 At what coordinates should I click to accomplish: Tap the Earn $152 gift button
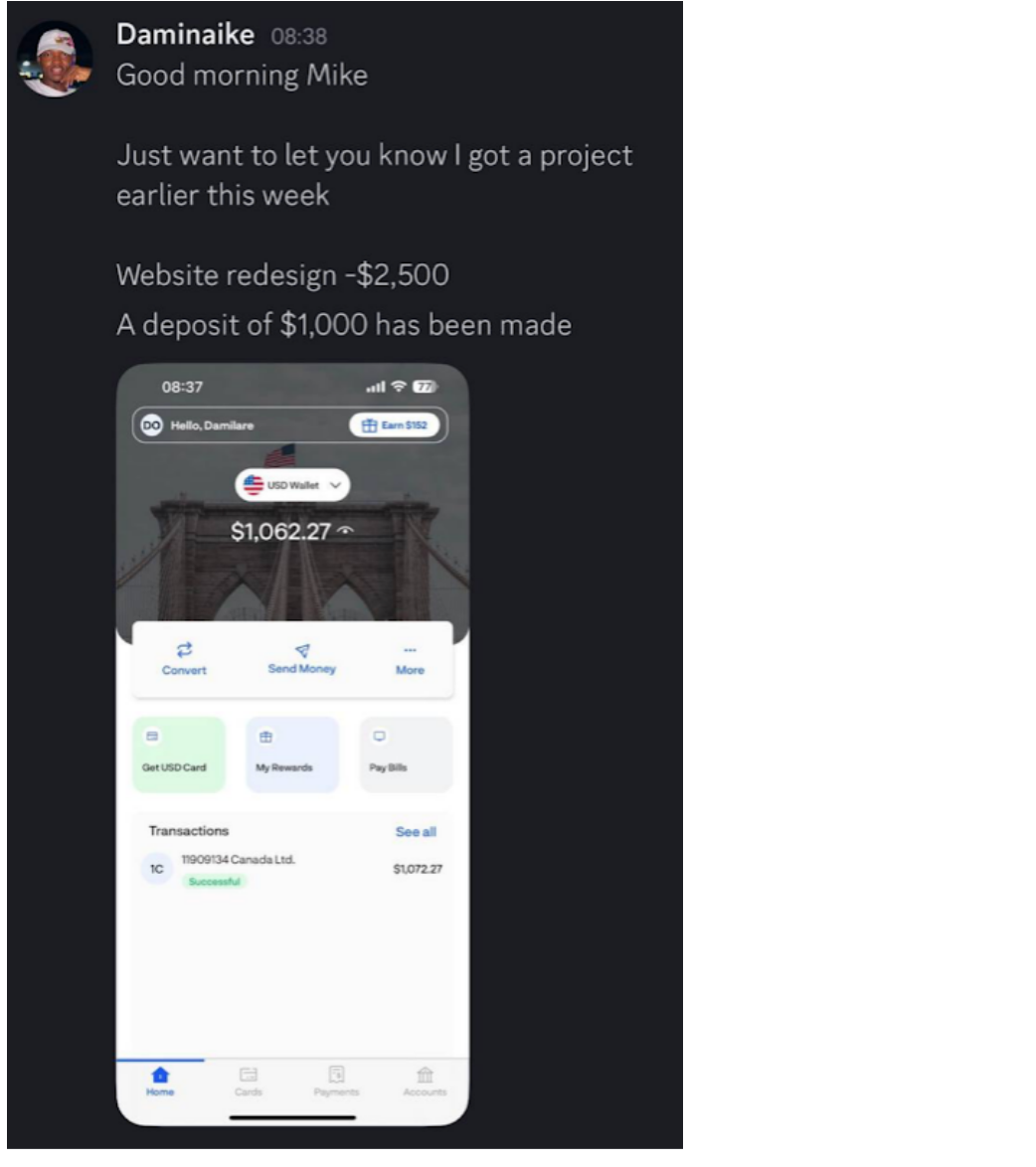pyautogui.click(x=394, y=425)
